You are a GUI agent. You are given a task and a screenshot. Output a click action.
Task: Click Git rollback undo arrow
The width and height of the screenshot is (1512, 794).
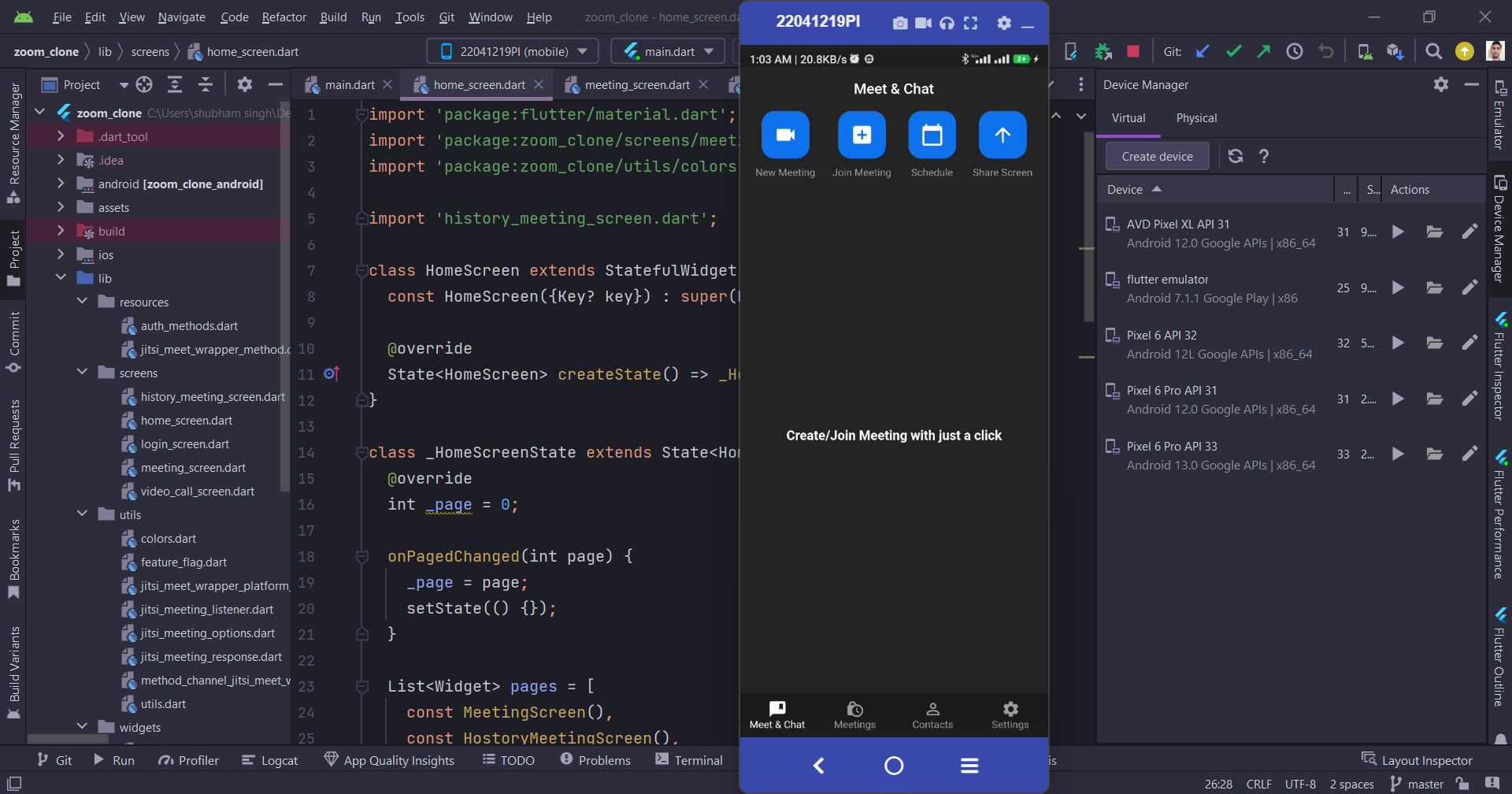(1326, 51)
